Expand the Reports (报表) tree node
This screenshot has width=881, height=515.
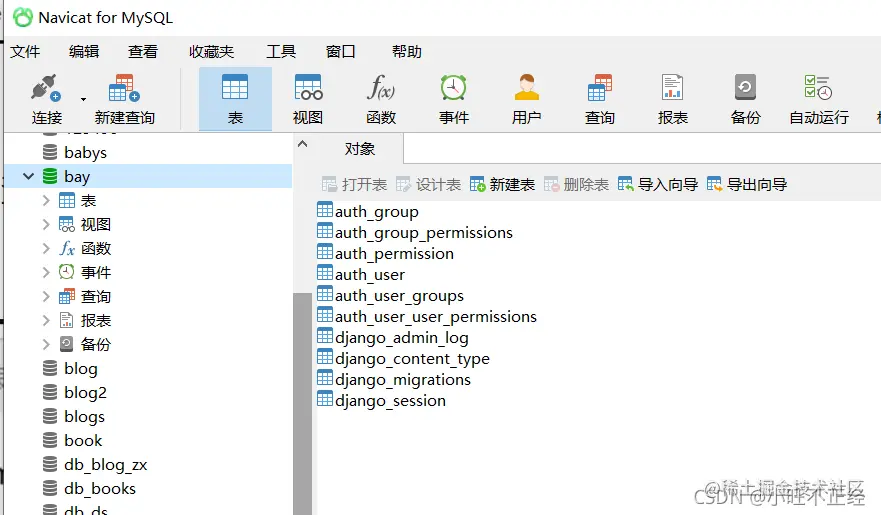tap(46, 320)
